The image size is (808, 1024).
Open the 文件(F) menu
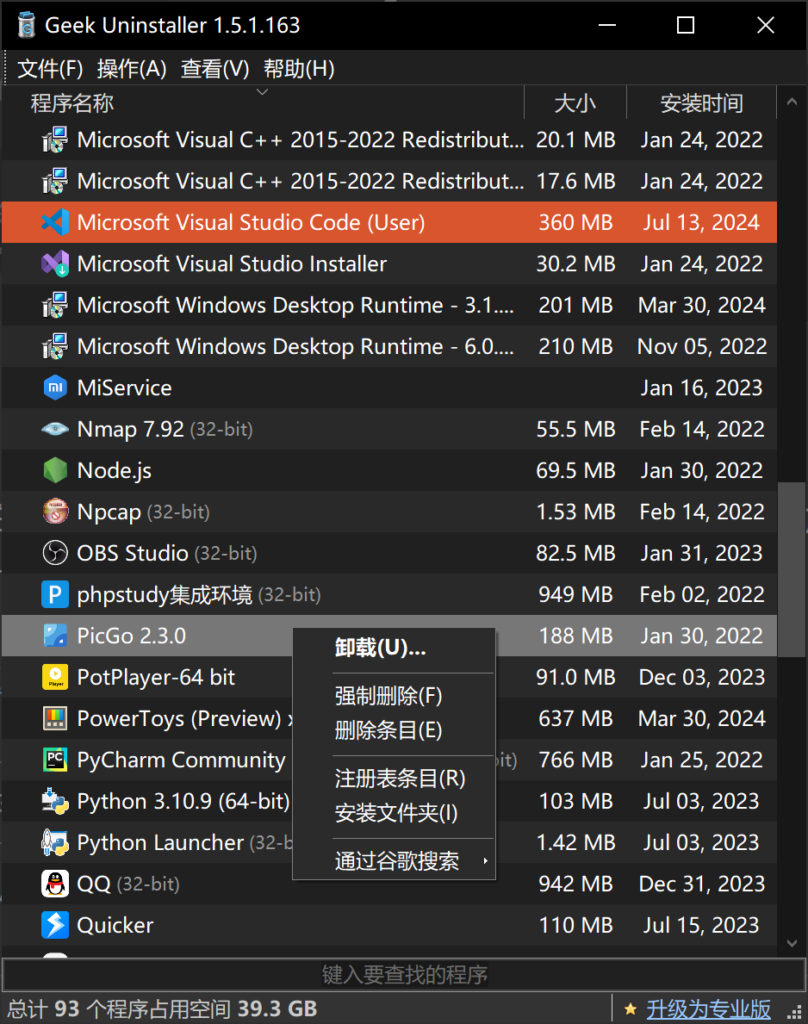coord(50,69)
